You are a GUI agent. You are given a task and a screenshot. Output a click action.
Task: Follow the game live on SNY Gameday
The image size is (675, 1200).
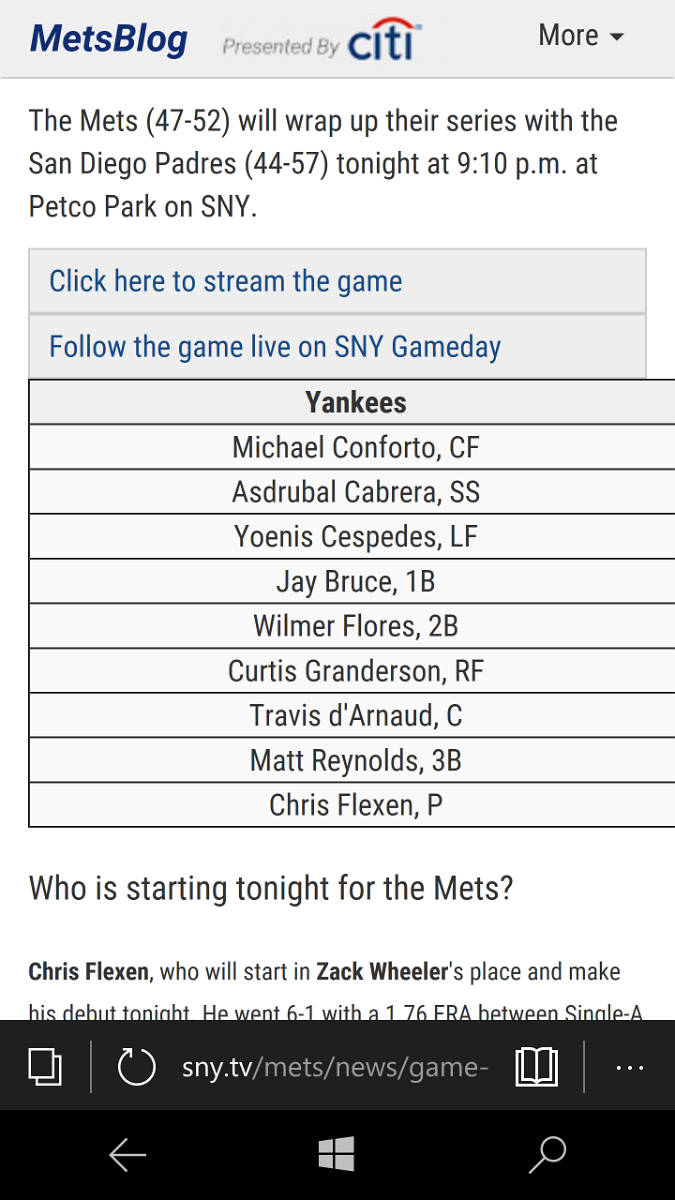click(275, 347)
